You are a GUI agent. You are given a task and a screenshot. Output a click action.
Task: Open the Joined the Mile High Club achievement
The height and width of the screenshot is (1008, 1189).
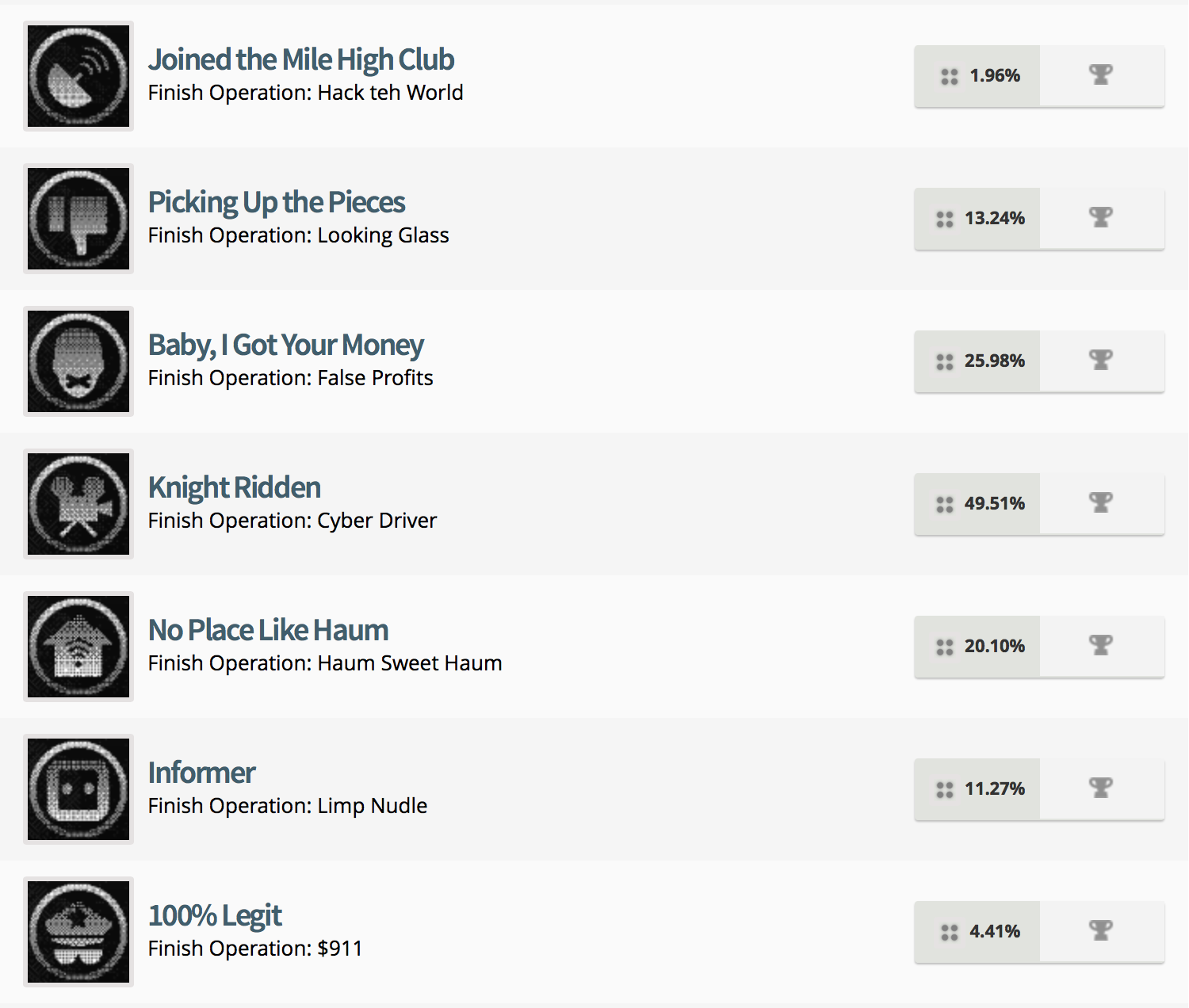(x=301, y=59)
